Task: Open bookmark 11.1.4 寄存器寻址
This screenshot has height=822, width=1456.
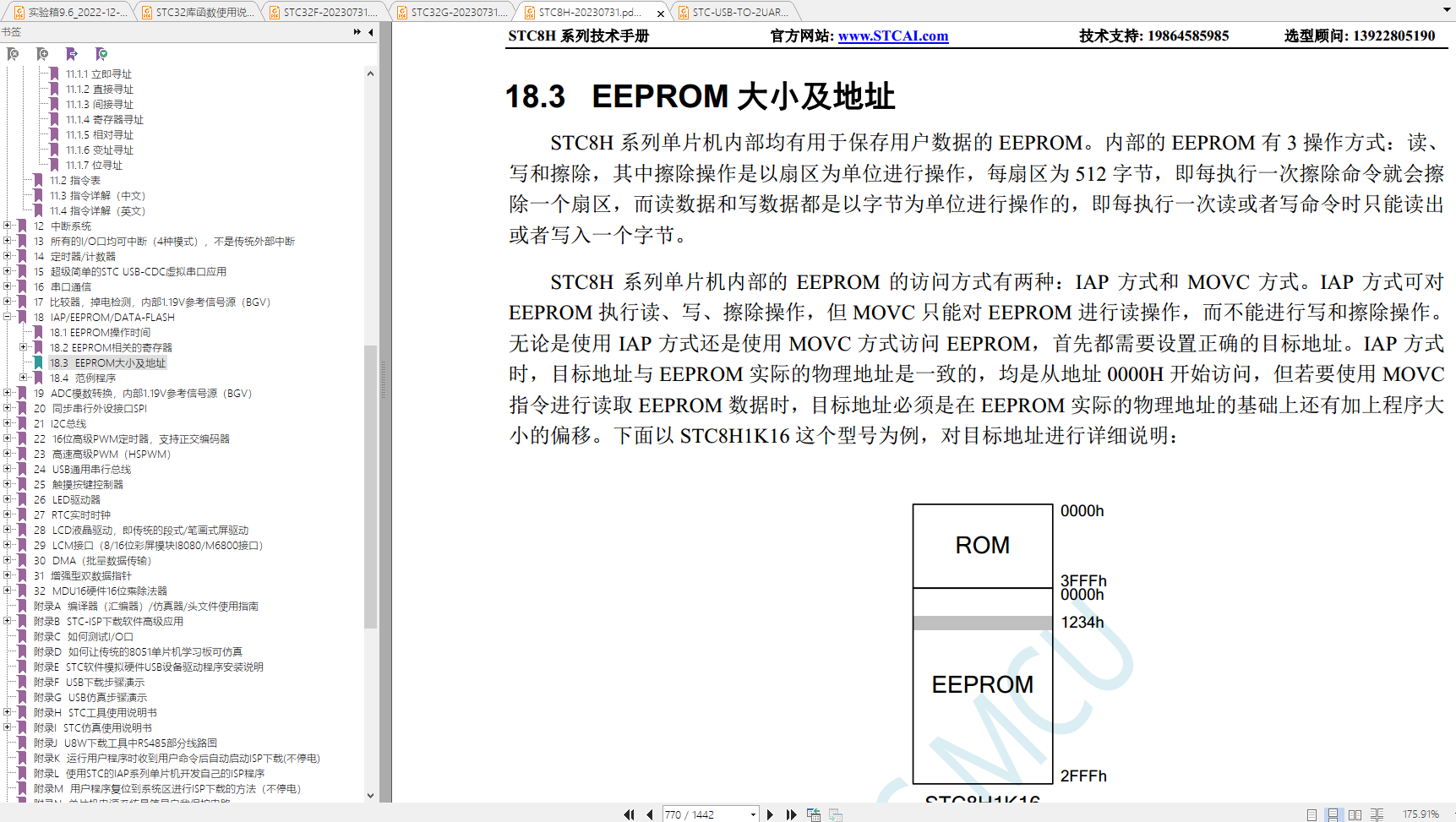Action: (105, 120)
